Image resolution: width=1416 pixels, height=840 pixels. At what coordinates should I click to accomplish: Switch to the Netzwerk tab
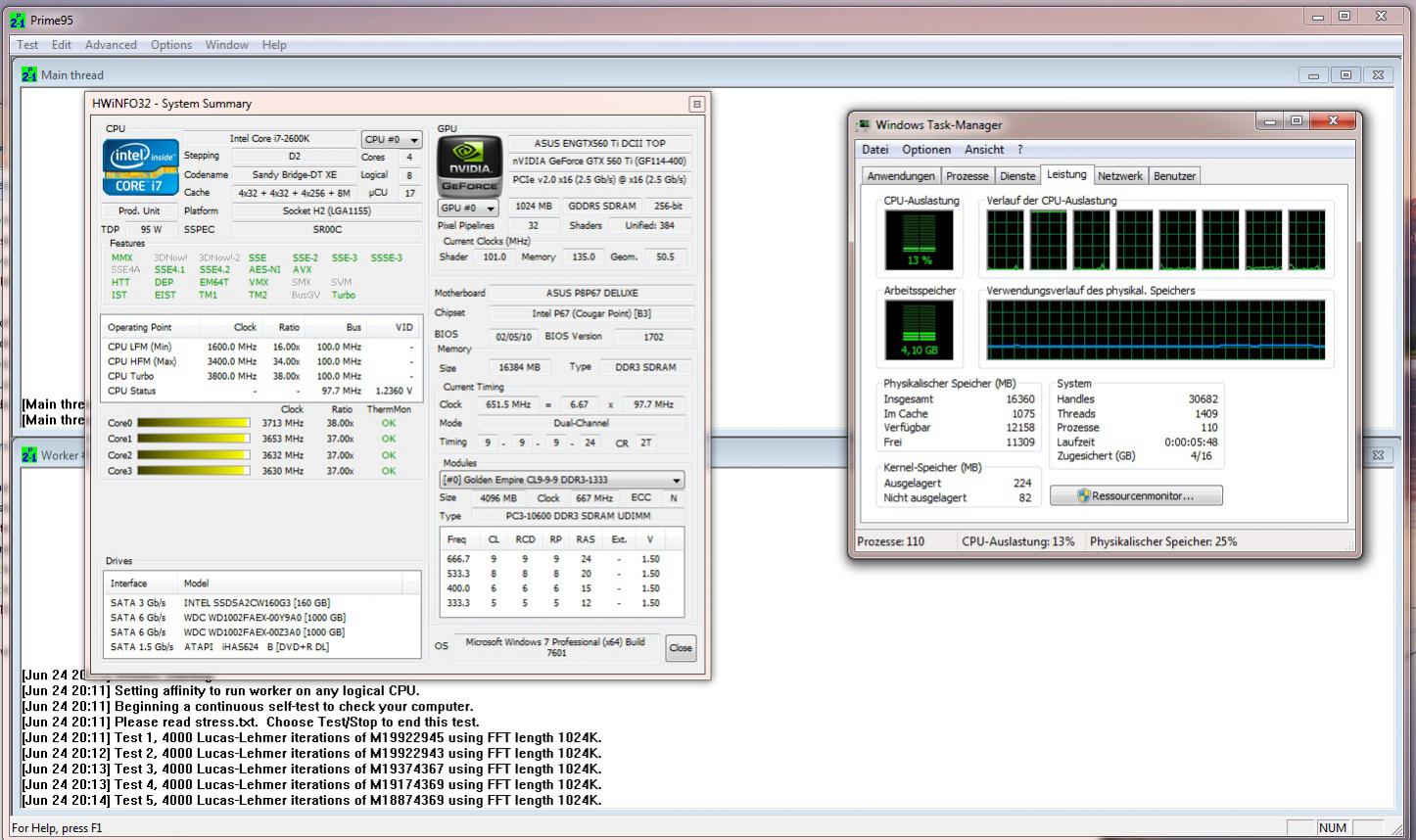tap(1120, 176)
